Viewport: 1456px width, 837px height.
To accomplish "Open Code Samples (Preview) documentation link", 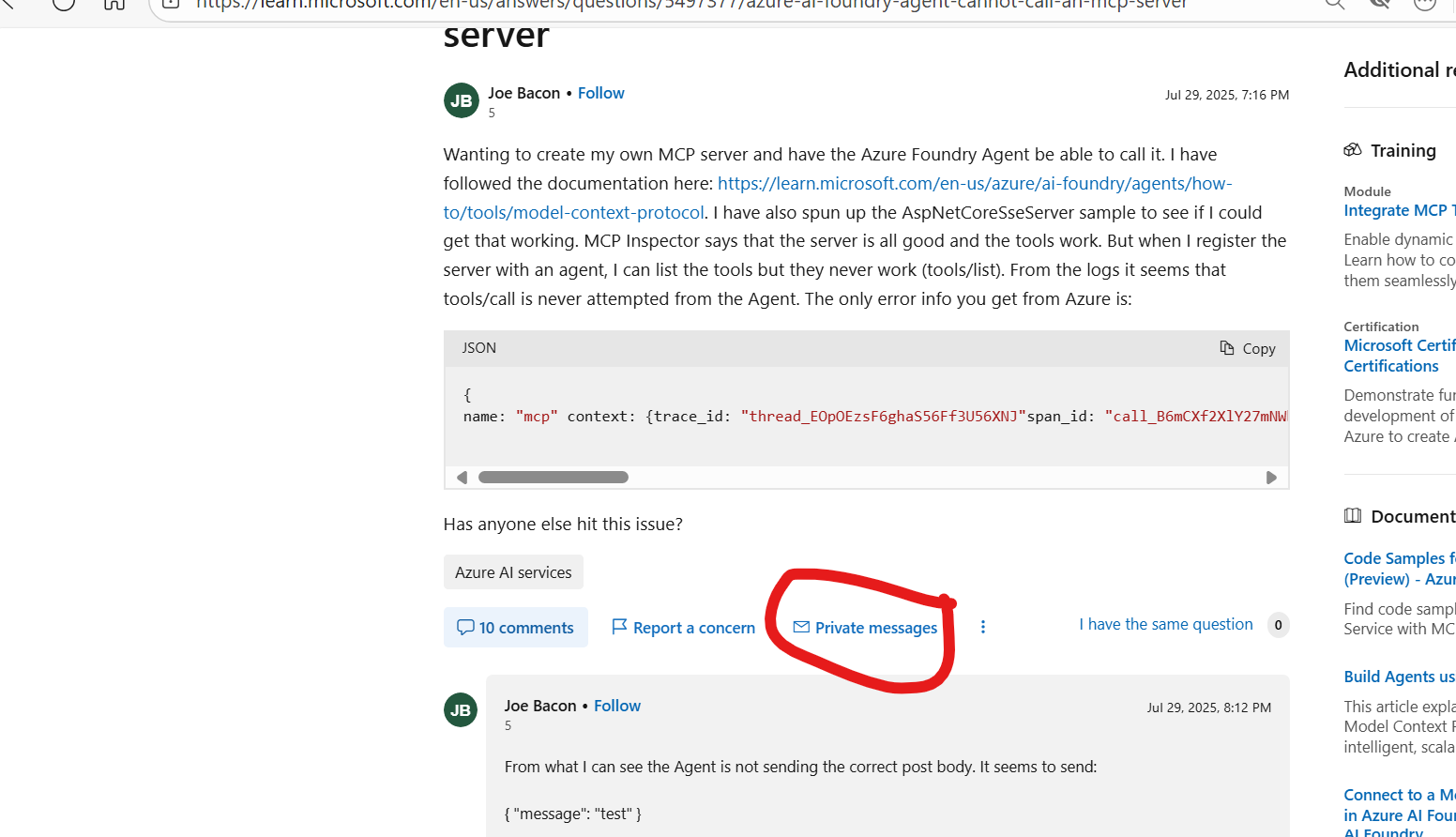I will click(1400, 569).
